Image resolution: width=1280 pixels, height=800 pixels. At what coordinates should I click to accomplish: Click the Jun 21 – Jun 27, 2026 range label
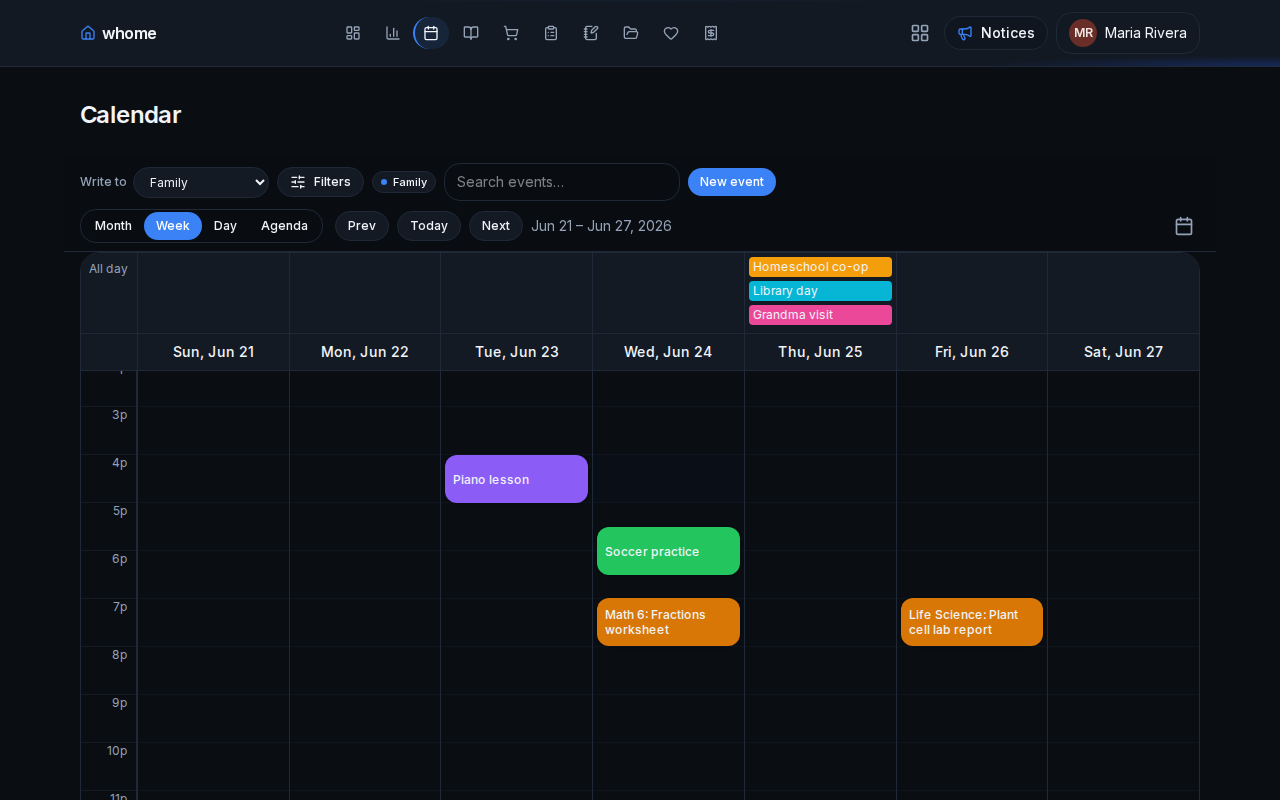tap(601, 226)
